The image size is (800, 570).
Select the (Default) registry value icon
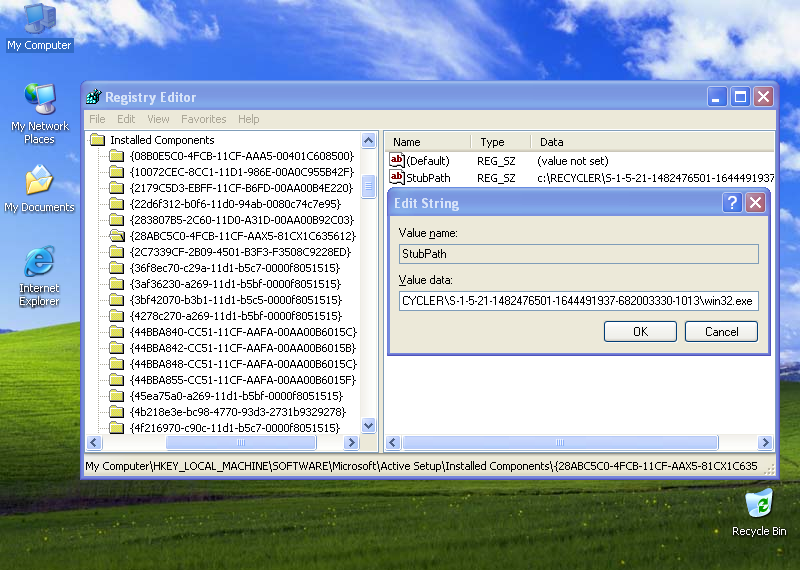click(397, 160)
